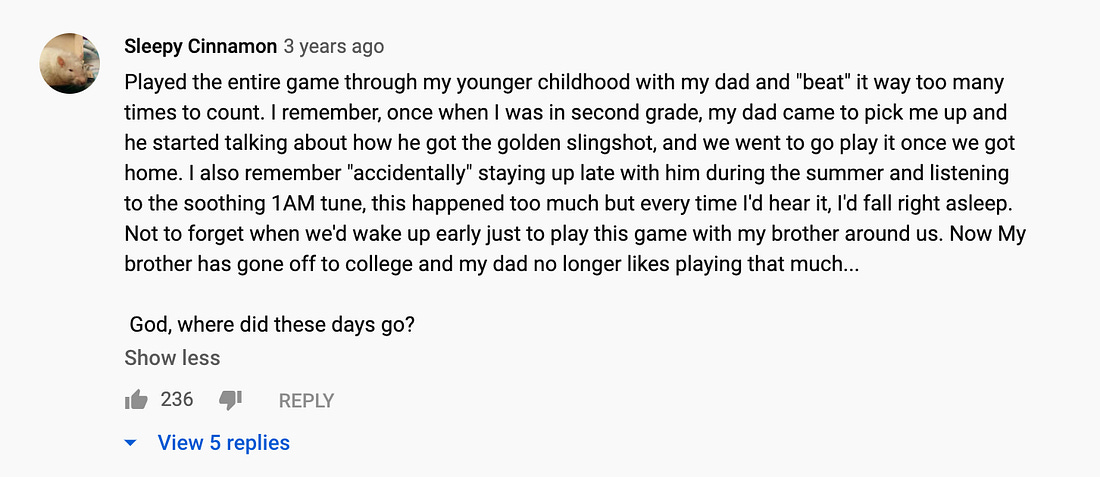Click the word "less" in Show less

(x=201, y=358)
